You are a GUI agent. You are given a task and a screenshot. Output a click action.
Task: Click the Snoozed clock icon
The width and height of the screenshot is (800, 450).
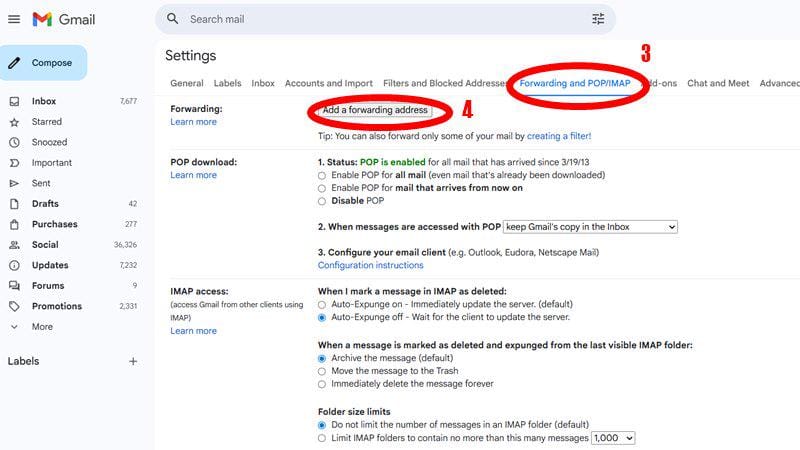pyautogui.click(x=14, y=142)
